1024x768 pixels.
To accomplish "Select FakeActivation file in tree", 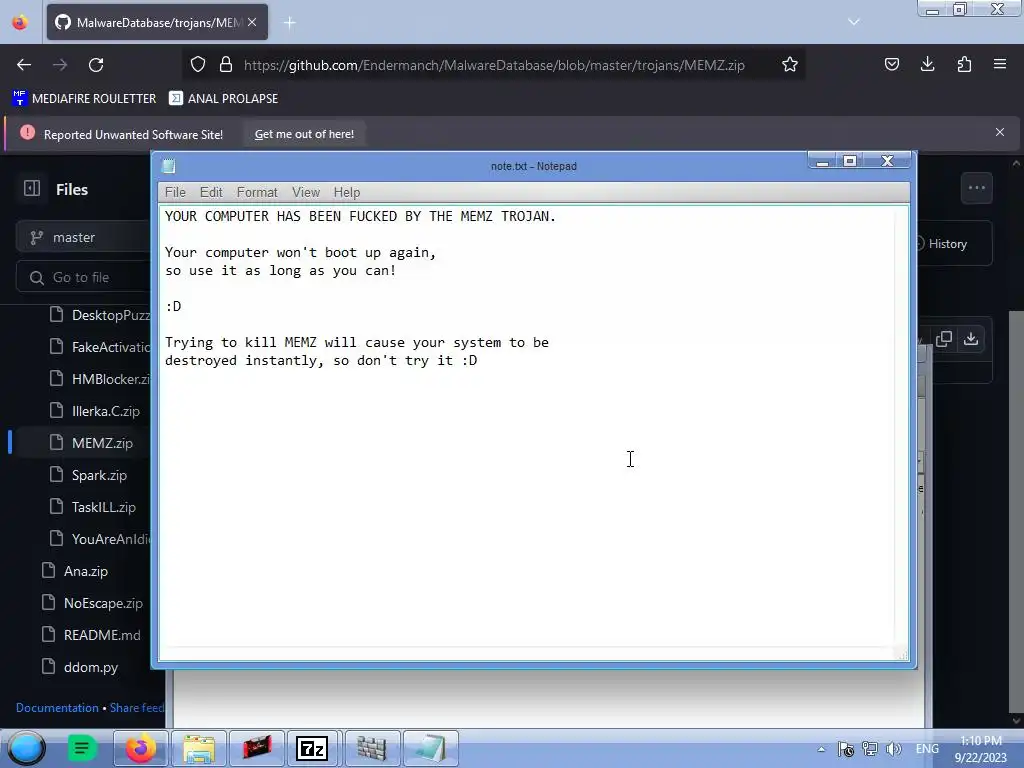I will pyautogui.click(x=101, y=347).
